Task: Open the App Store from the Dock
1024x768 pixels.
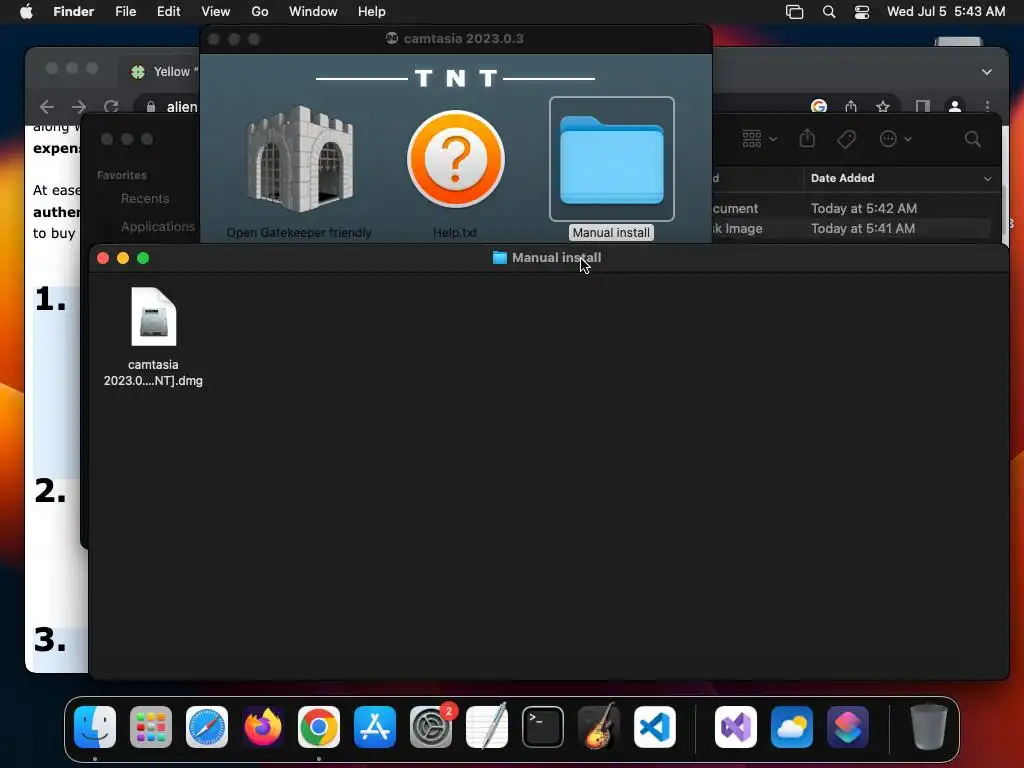Action: 375,727
